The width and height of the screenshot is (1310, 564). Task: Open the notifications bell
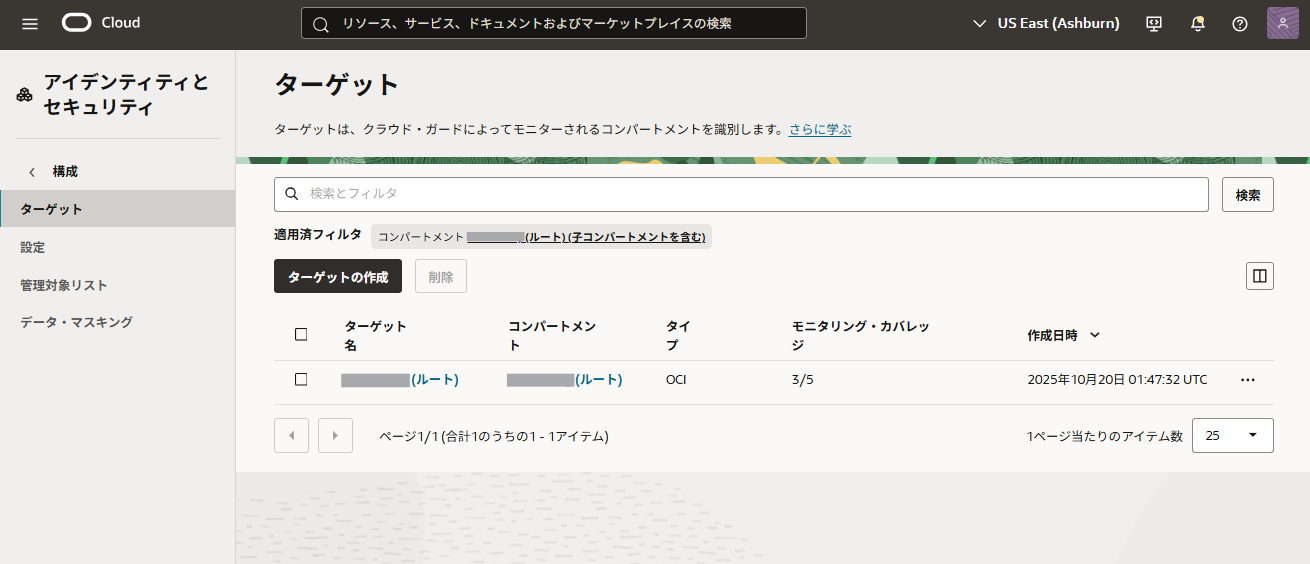tap(1197, 24)
